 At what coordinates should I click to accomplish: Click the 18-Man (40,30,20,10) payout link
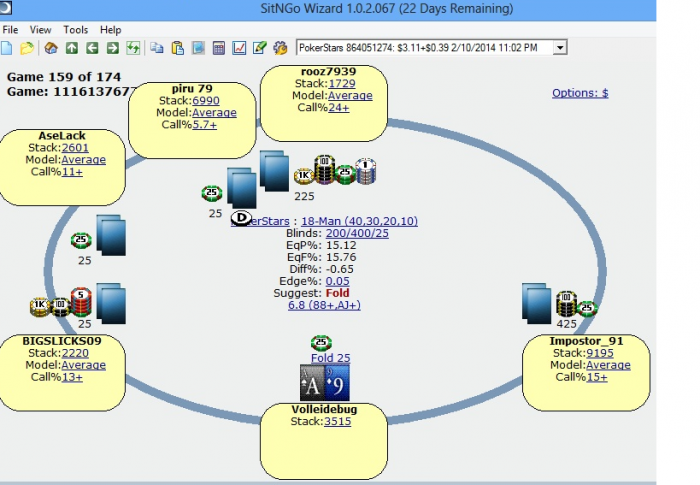click(x=359, y=221)
